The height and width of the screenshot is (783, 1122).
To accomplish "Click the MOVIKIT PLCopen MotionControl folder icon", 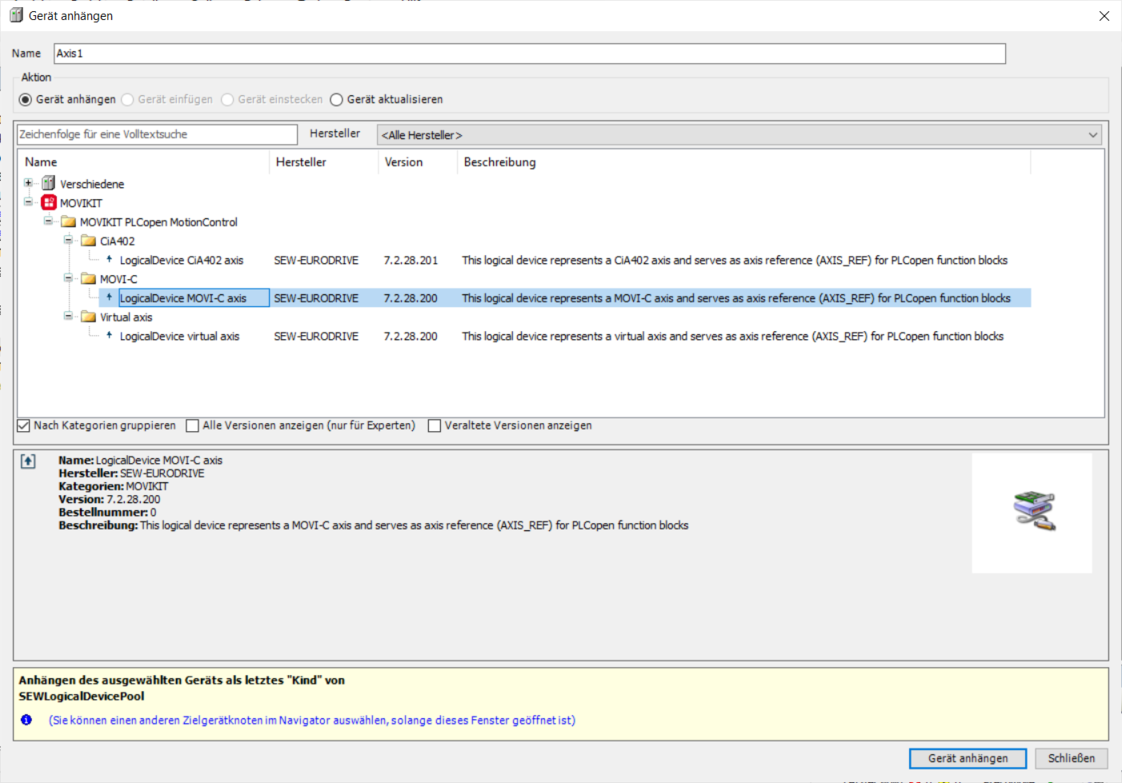I will click(68, 222).
